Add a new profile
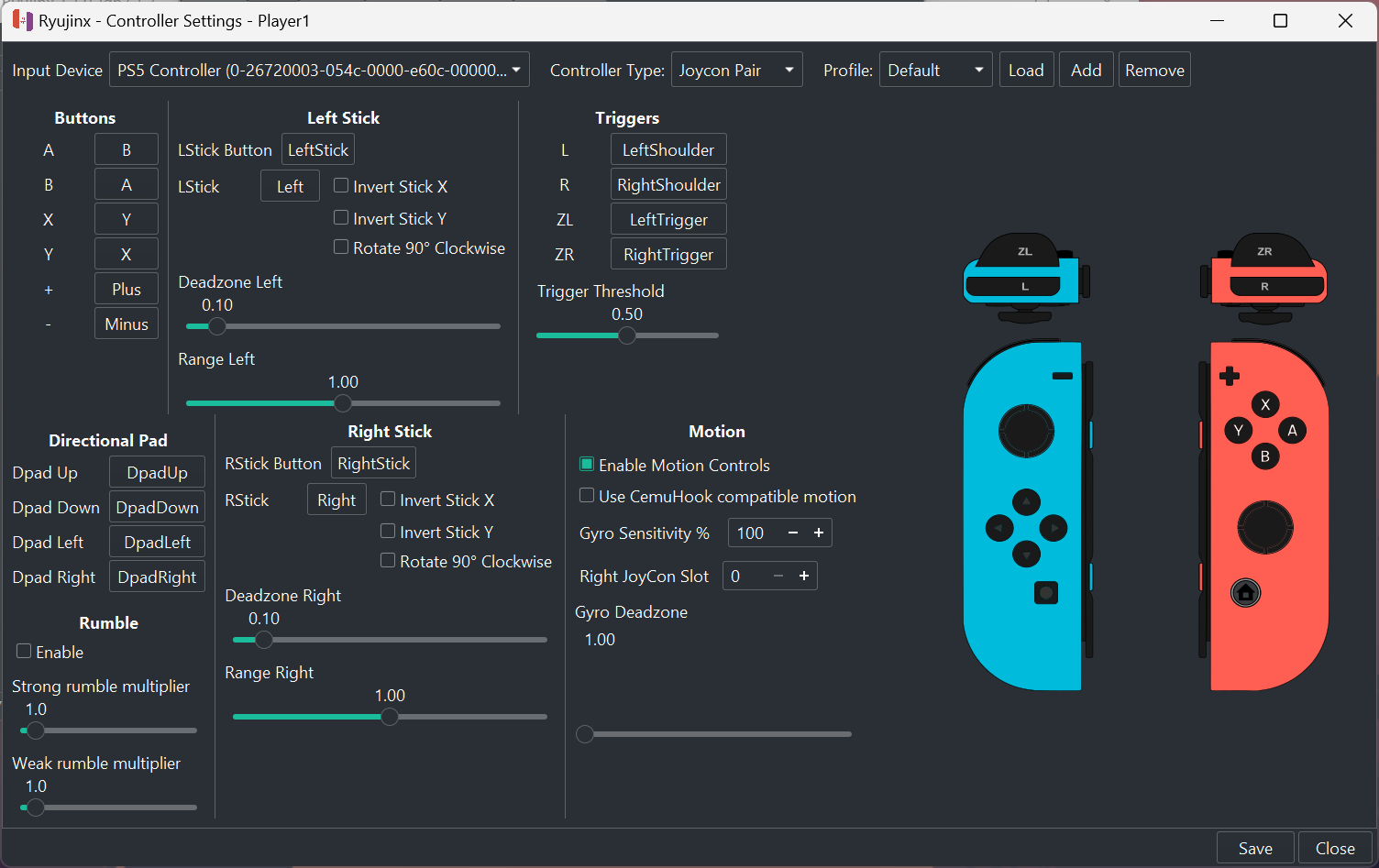The height and width of the screenshot is (868, 1379). (x=1087, y=70)
